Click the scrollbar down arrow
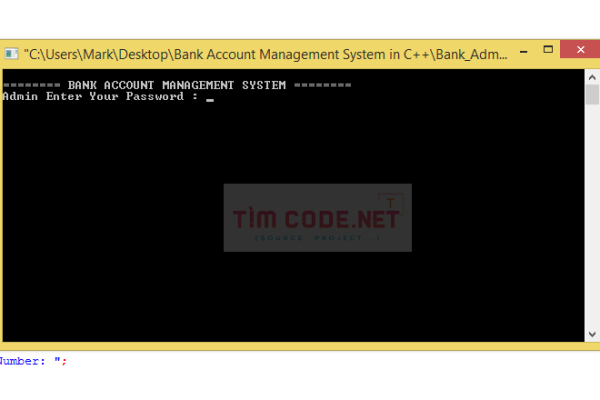 (592, 334)
